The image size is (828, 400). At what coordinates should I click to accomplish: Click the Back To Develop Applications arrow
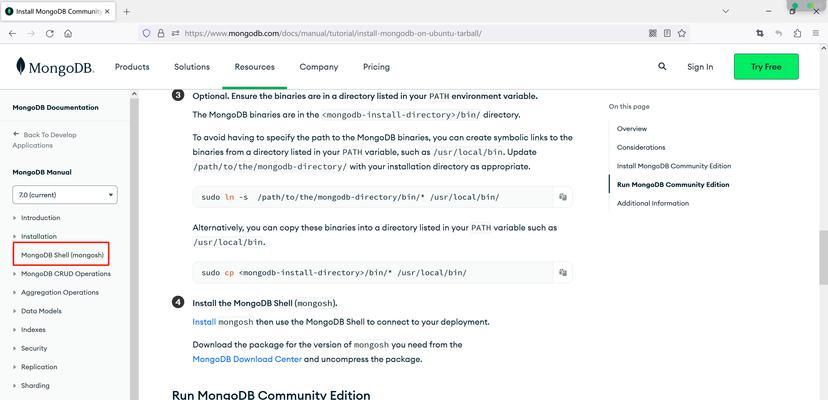pos(16,134)
